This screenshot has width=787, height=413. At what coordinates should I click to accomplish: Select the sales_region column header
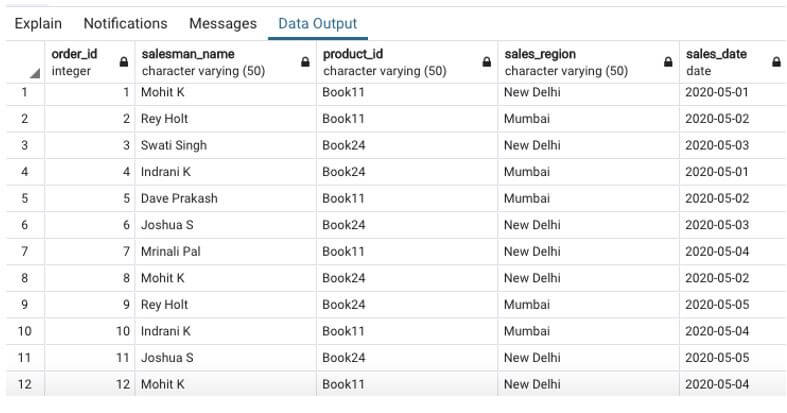point(570,61)
